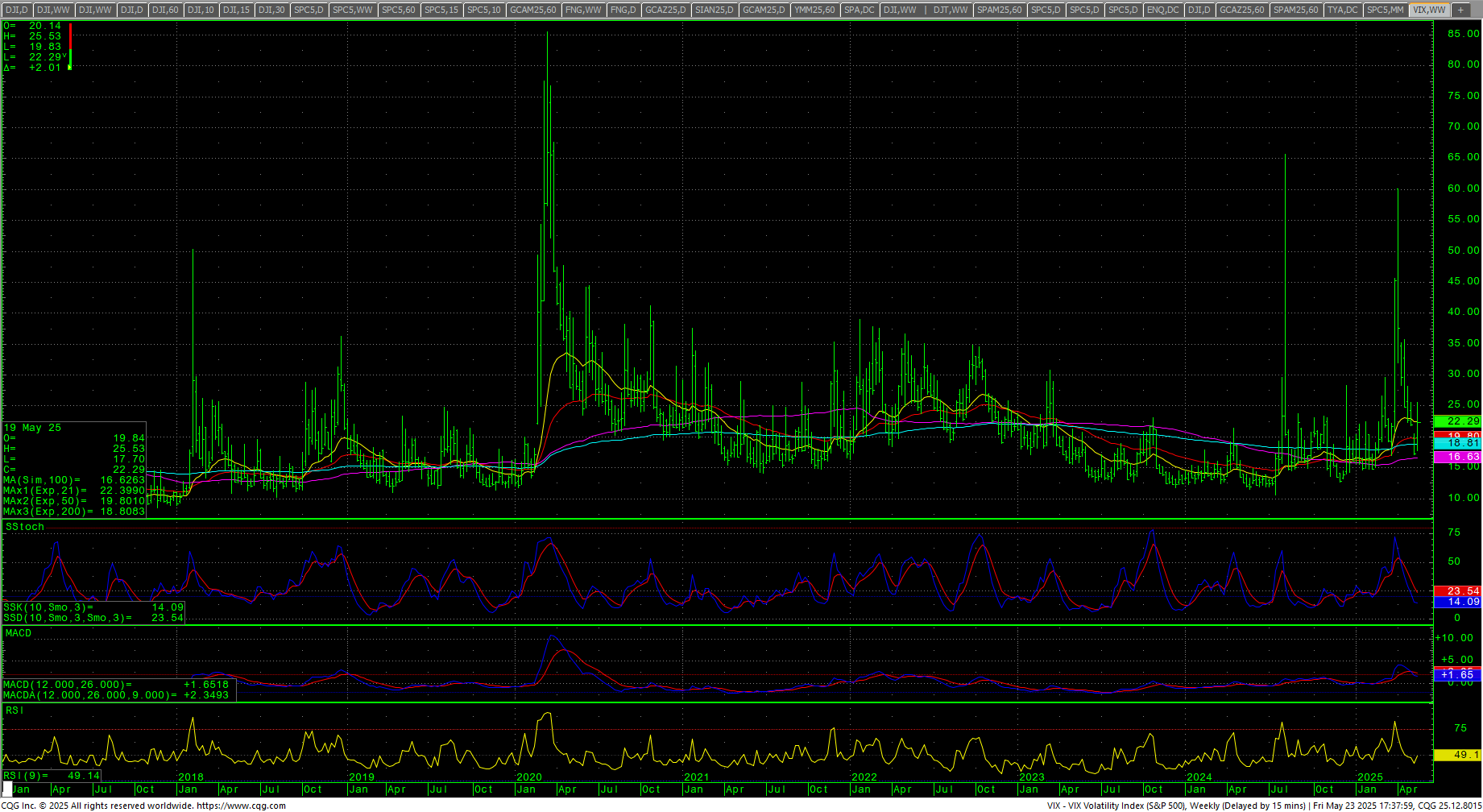Click the RSI pane label
Viewport: 1483px width, 812px height.
point(14,710)
